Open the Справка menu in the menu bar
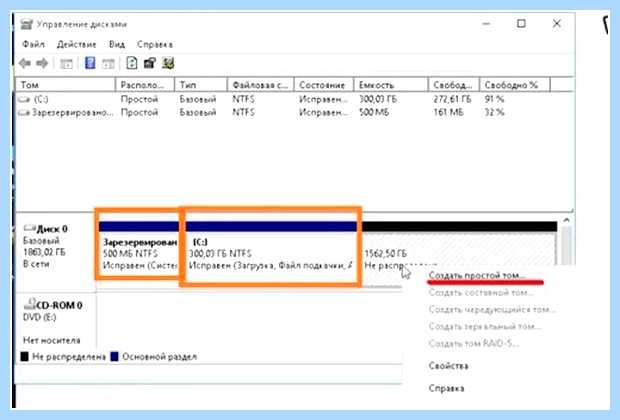This screenshot has height=420, width=620. click(x=155, y=44)
